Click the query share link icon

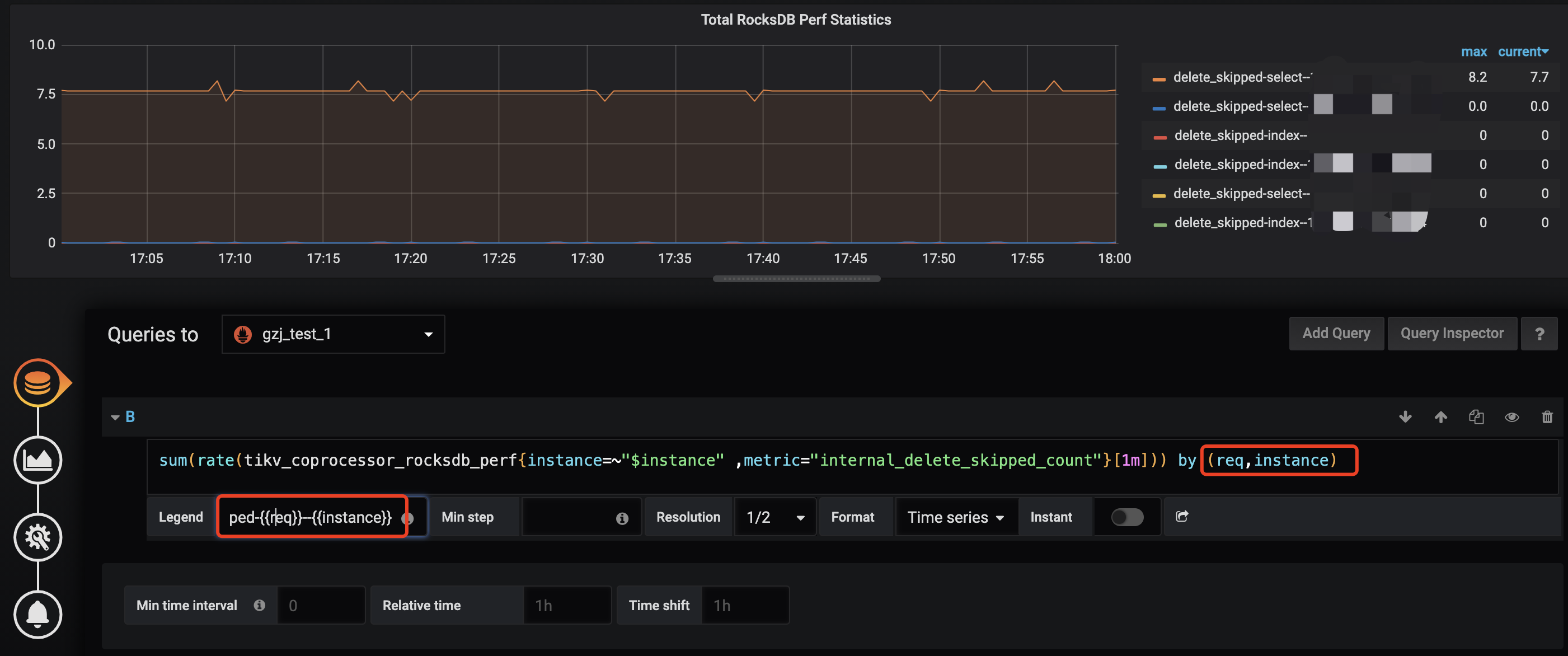[1181, 517]
